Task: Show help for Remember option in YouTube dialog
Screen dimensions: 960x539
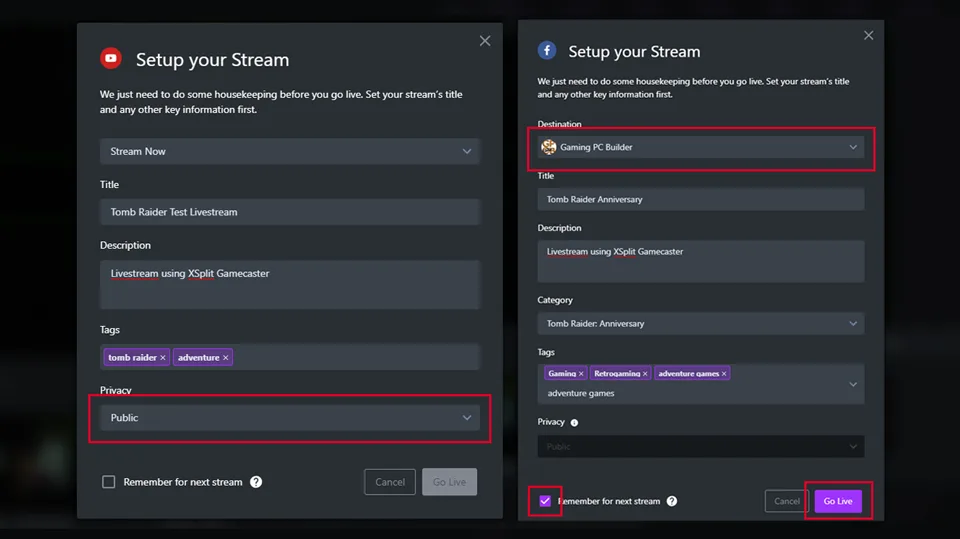Action: 256,482
